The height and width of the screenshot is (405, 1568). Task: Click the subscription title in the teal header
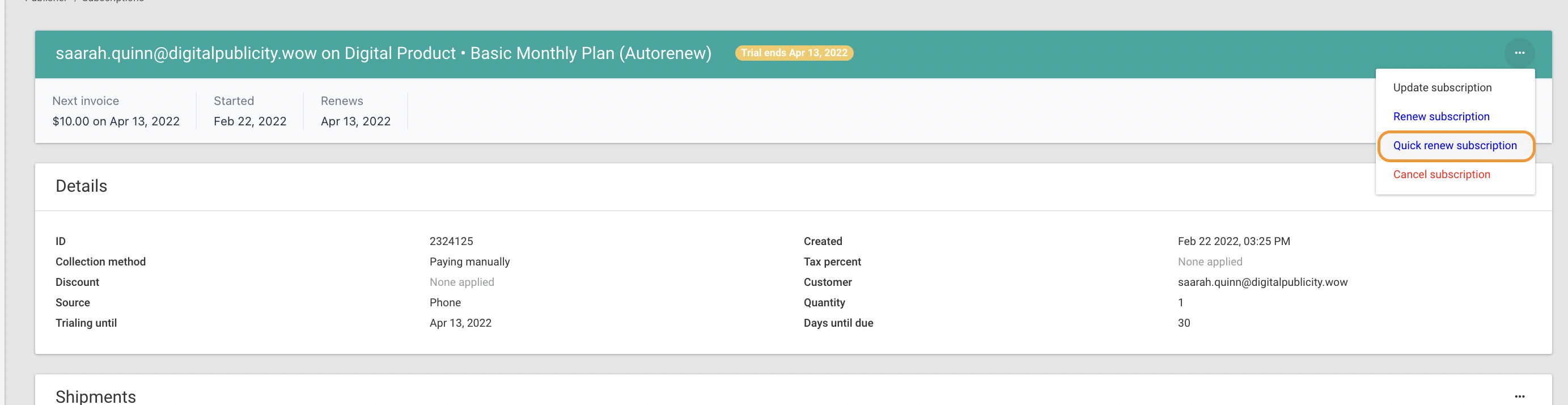point(383,53)
